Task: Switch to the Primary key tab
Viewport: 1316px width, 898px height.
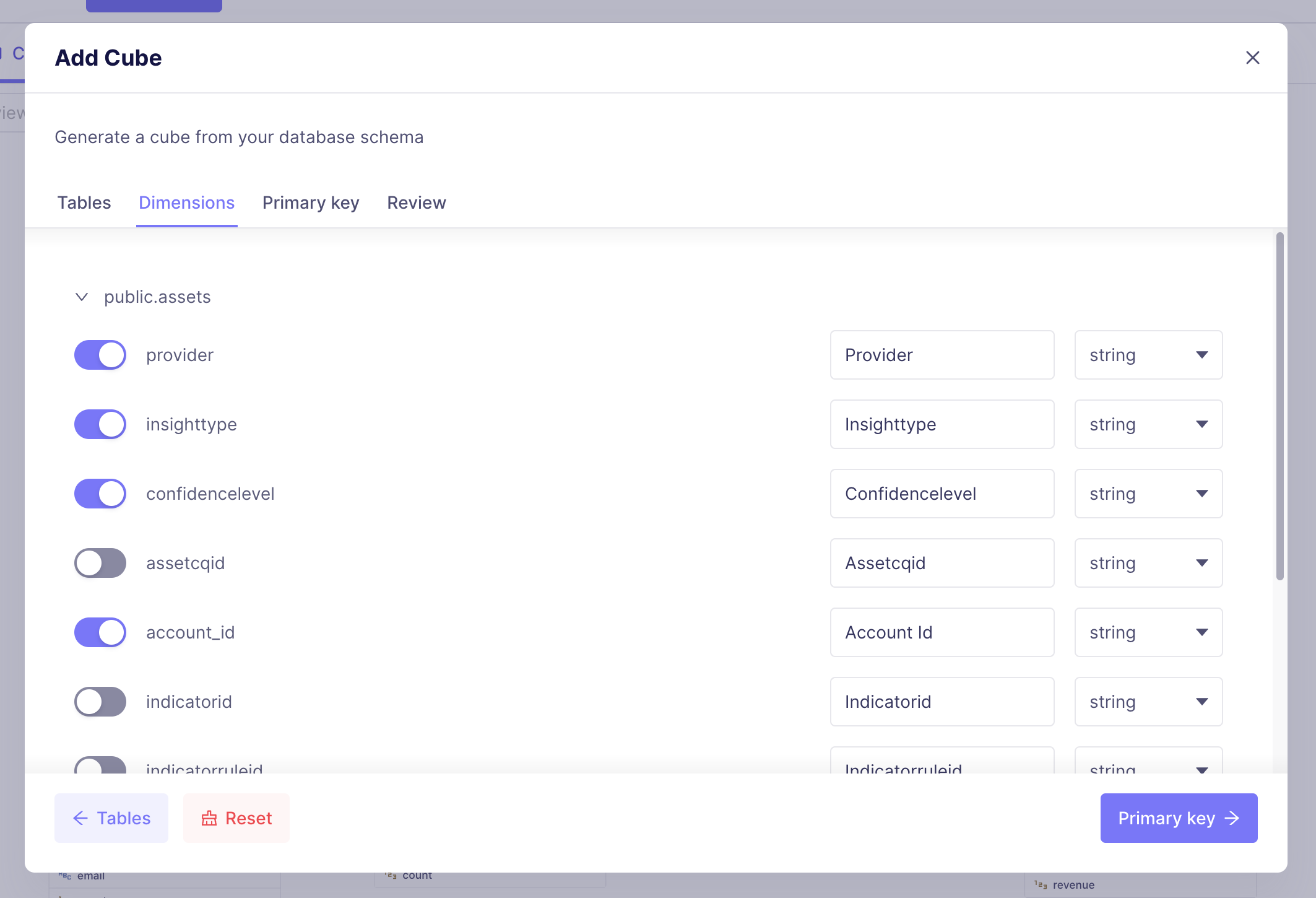Action: click(311, 203)
